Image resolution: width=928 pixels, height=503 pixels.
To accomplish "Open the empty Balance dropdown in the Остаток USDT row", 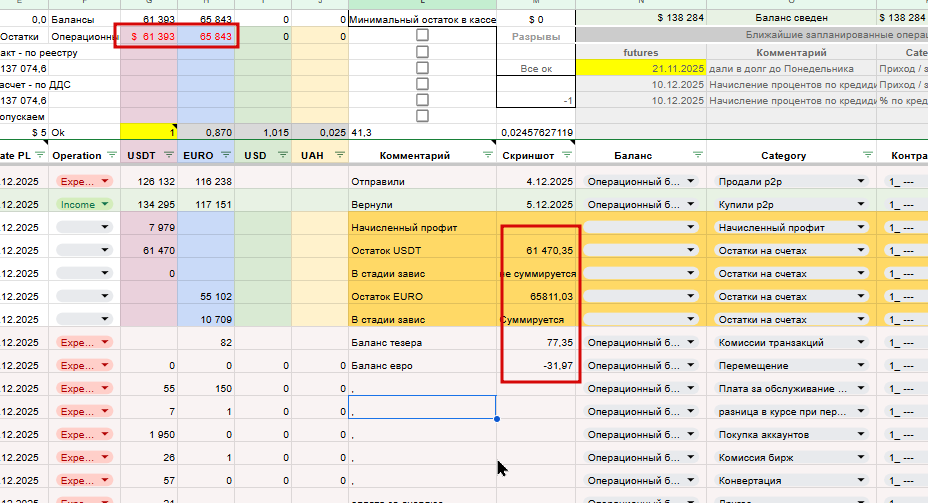I will tap(640, 250).
